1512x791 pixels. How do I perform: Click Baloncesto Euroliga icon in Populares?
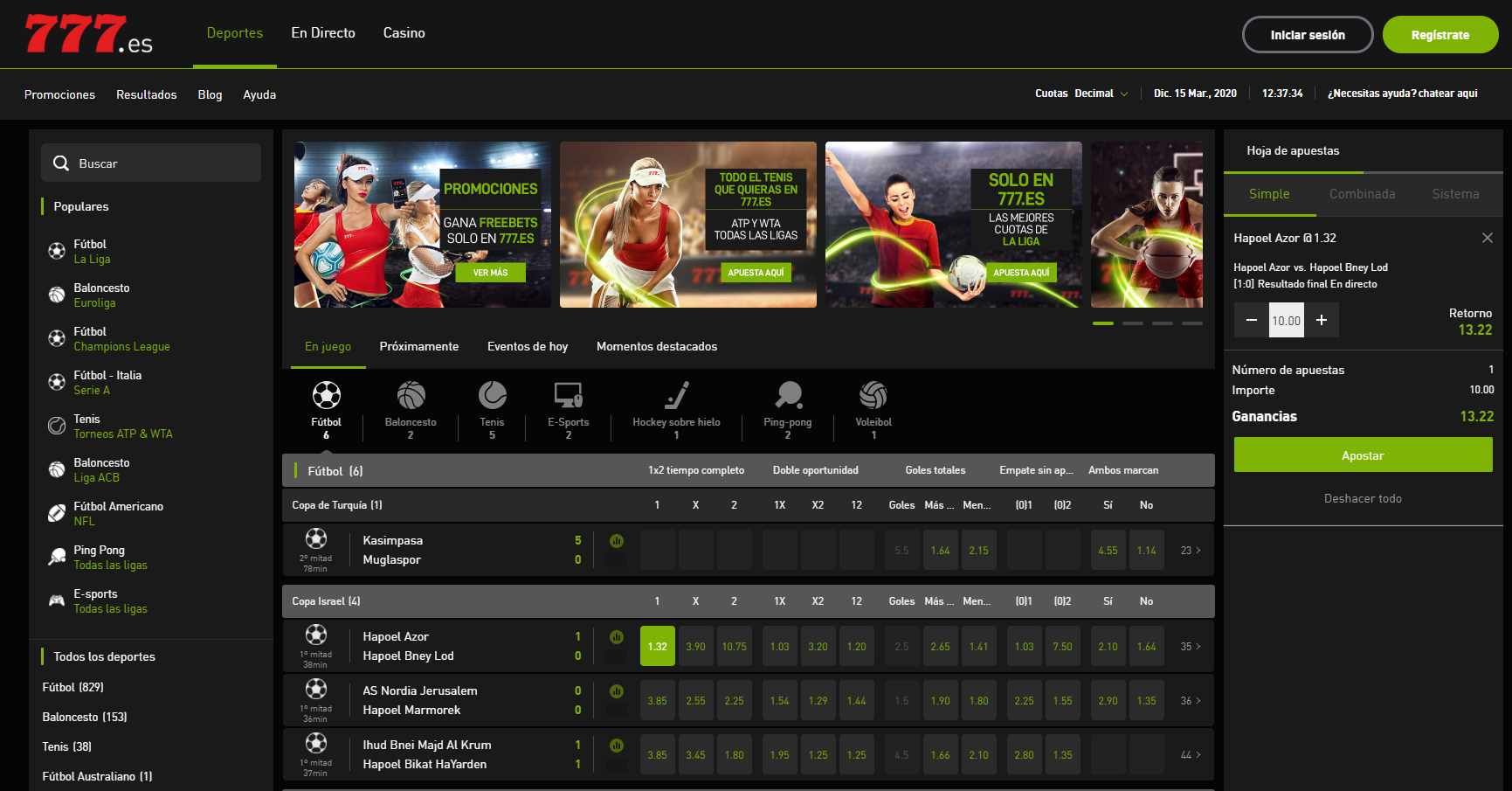(x=57, y=295)
